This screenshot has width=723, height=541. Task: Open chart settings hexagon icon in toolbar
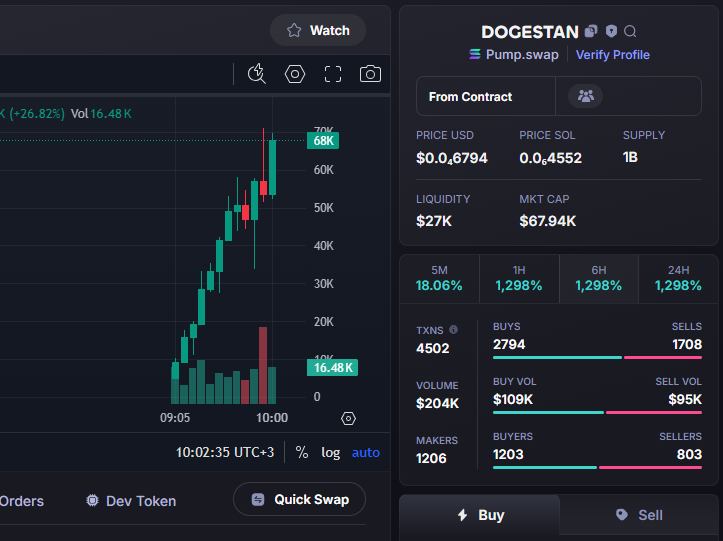point(295,74)
